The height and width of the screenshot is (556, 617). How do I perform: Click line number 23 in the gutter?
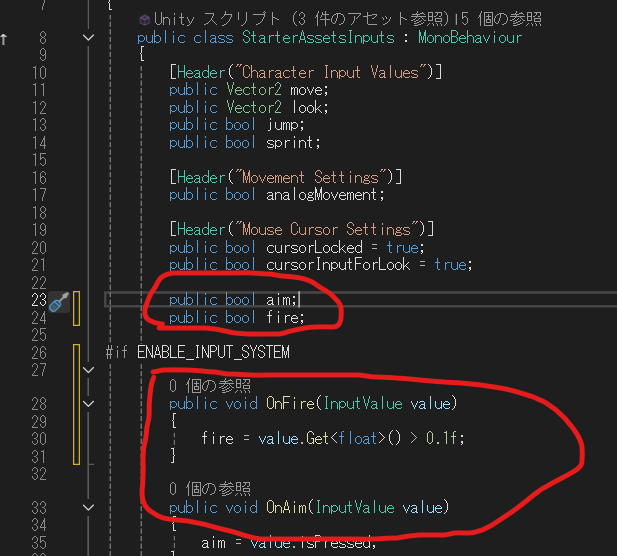click(39, 300)
